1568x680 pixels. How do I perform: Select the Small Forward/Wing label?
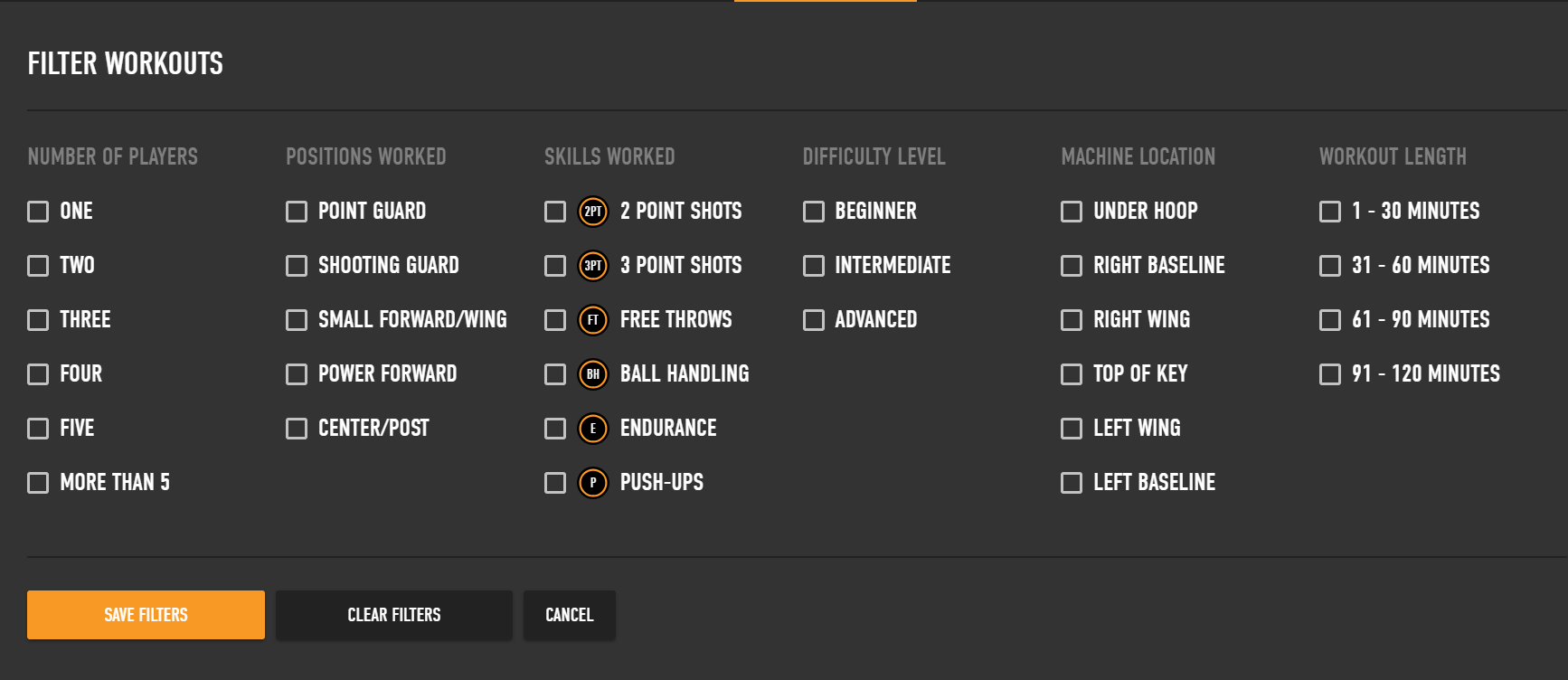pyautogui.click(x=412, y=320)
